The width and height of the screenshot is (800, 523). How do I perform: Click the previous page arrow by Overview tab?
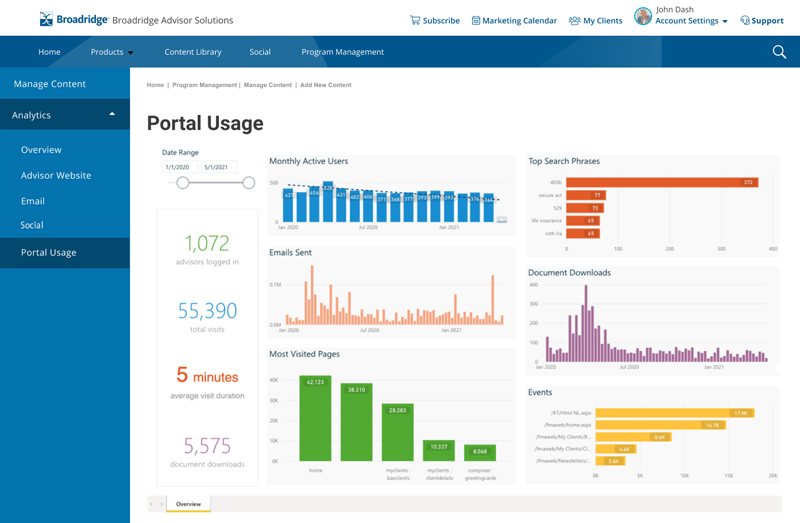click(x=153, y=504)
